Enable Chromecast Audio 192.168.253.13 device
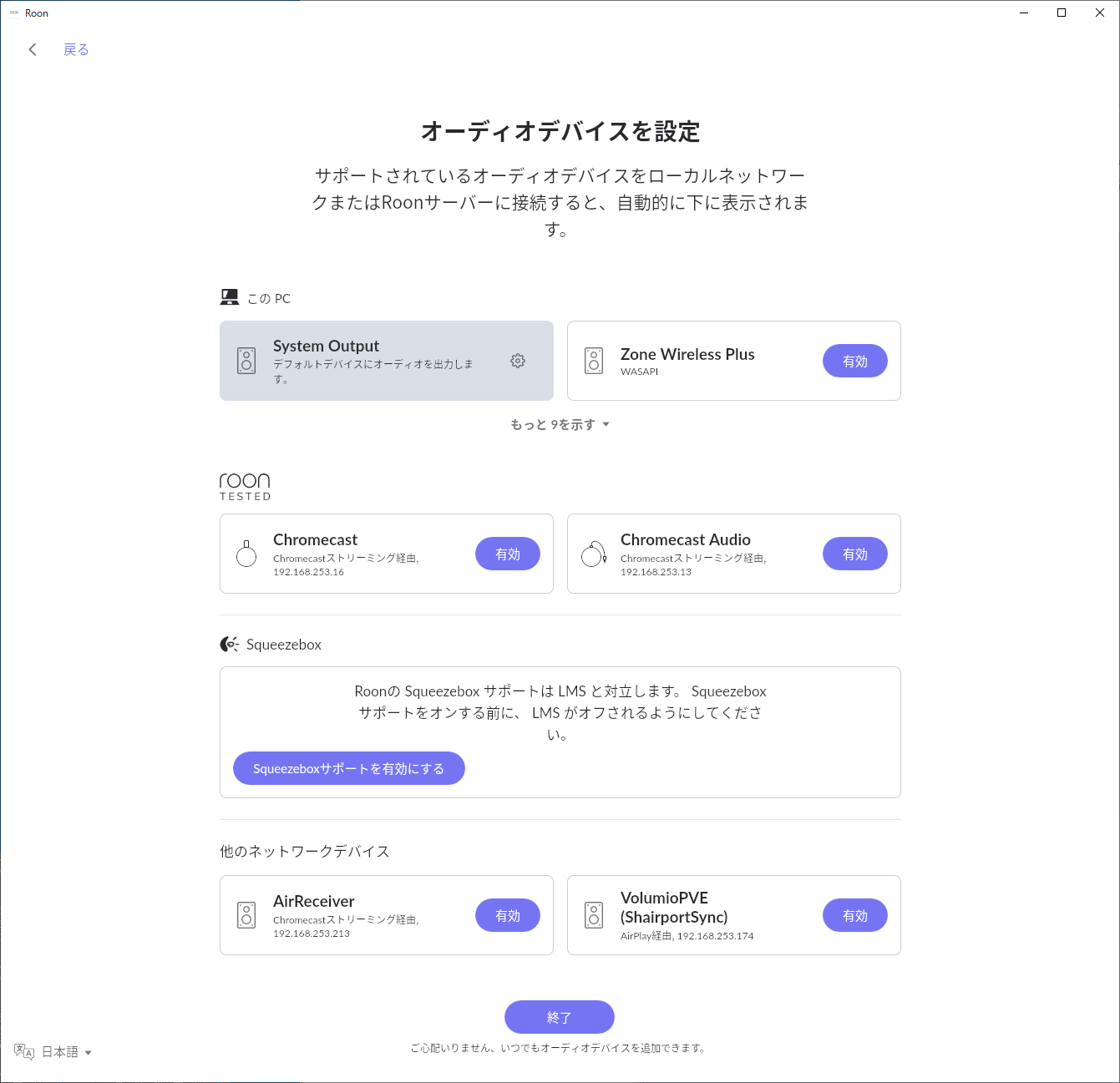The image size is (1120, 1083). click(855, 554)
